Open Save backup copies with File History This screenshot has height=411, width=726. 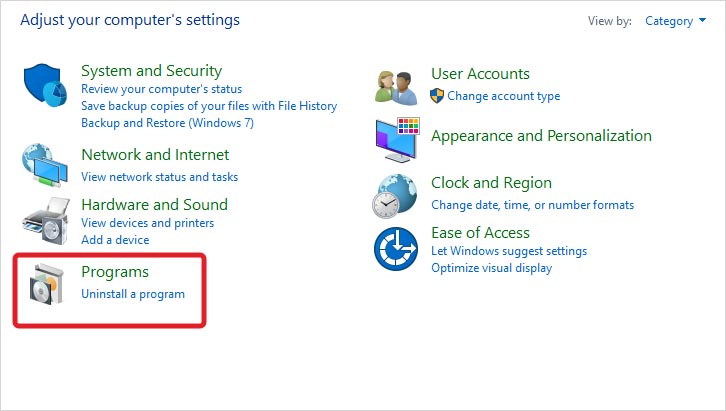coord(209,106)
